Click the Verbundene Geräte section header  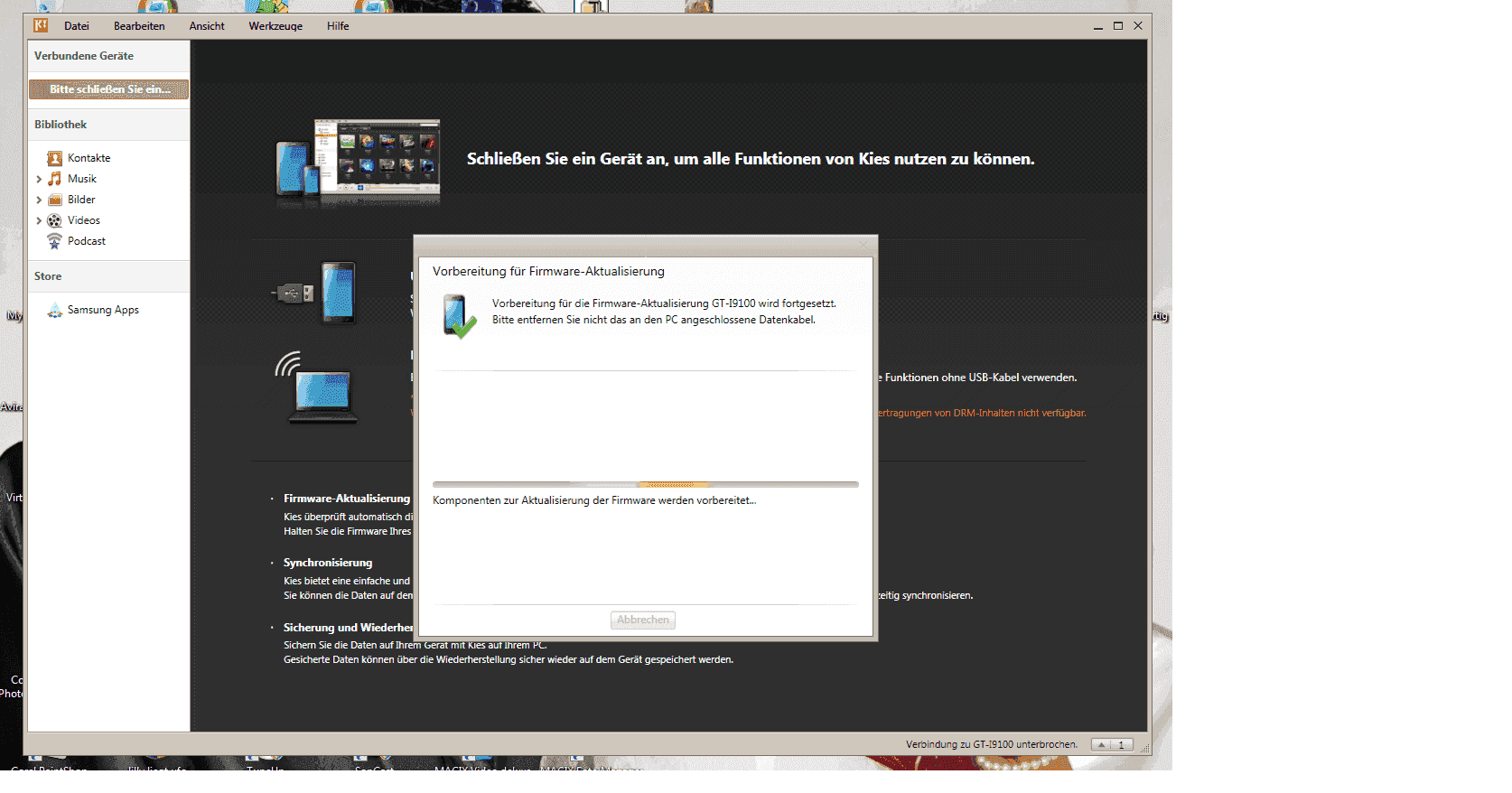click(108, 56)
